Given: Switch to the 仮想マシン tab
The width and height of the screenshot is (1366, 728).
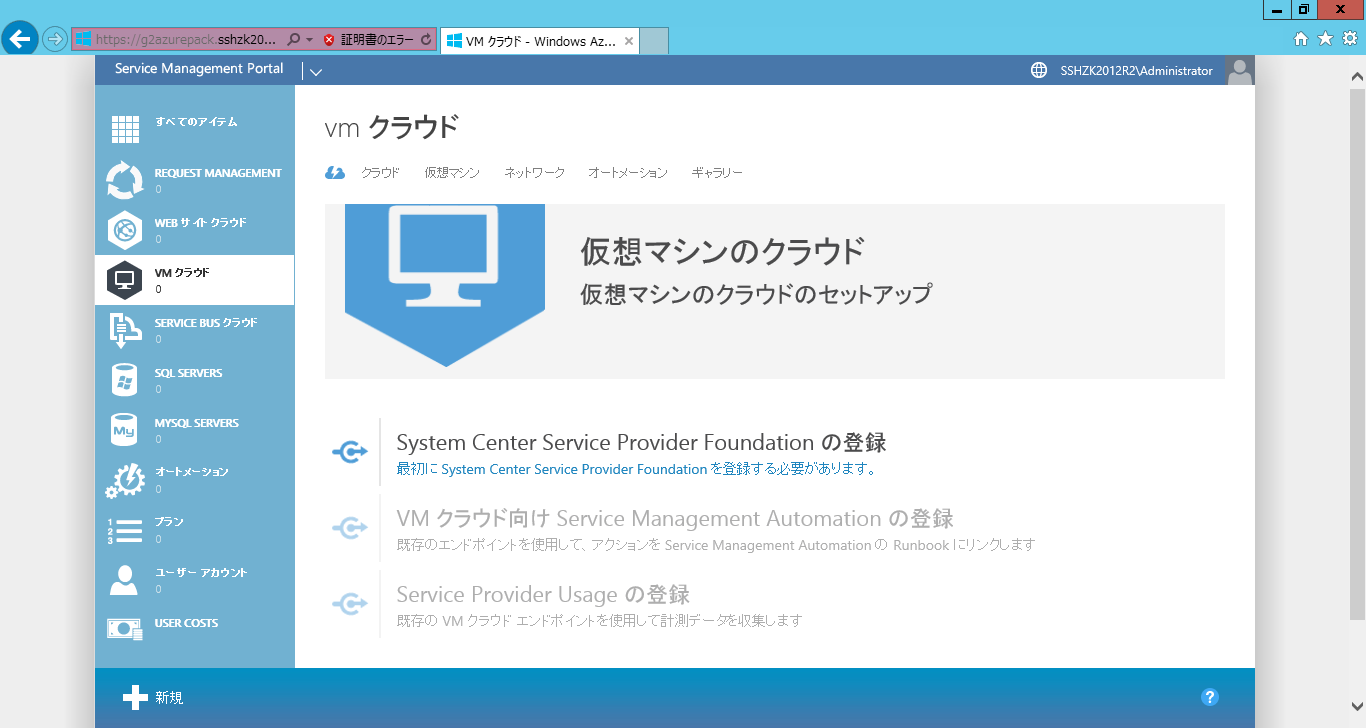Looking at the screenshot, I should [452, 173].
